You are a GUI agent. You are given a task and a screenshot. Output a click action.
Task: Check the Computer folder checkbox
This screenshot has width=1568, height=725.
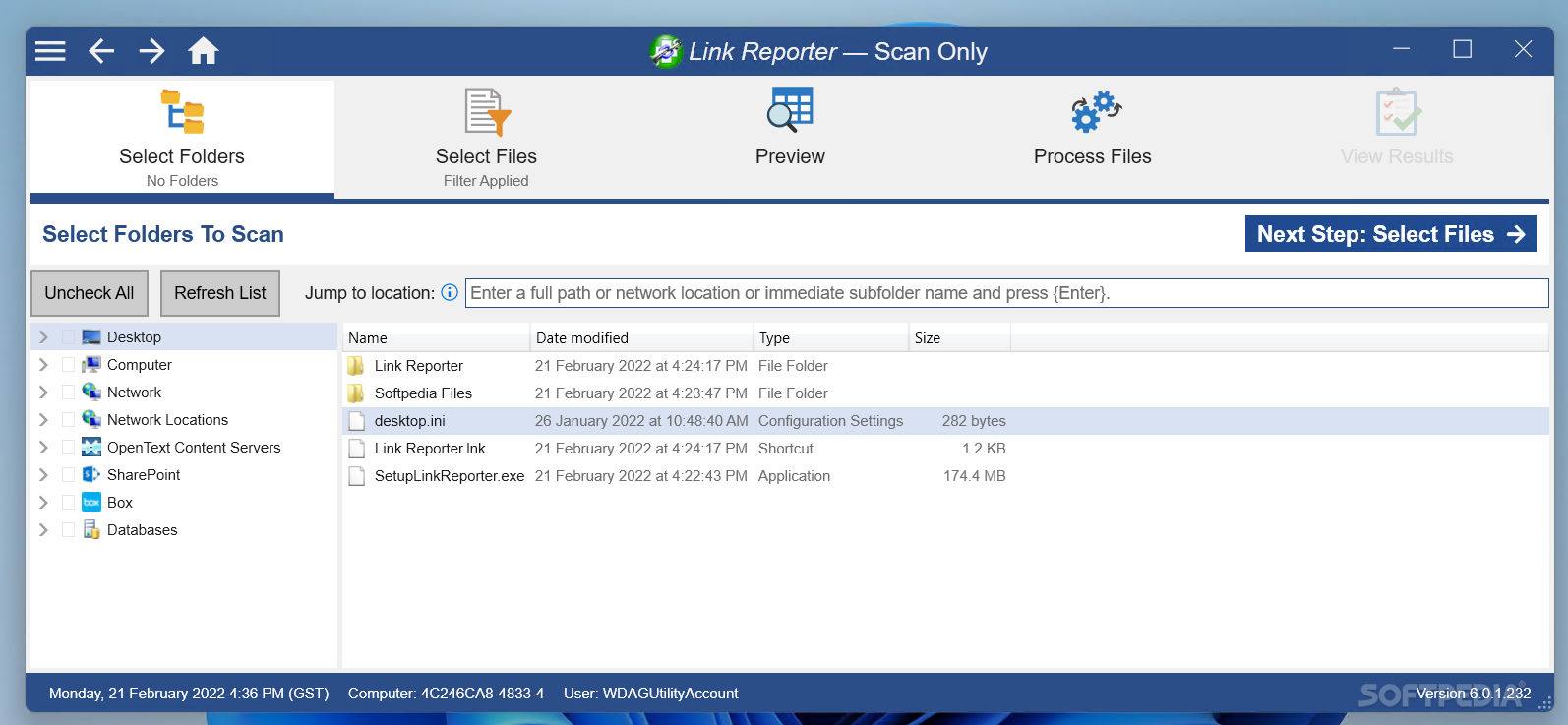tap(68, 365)
